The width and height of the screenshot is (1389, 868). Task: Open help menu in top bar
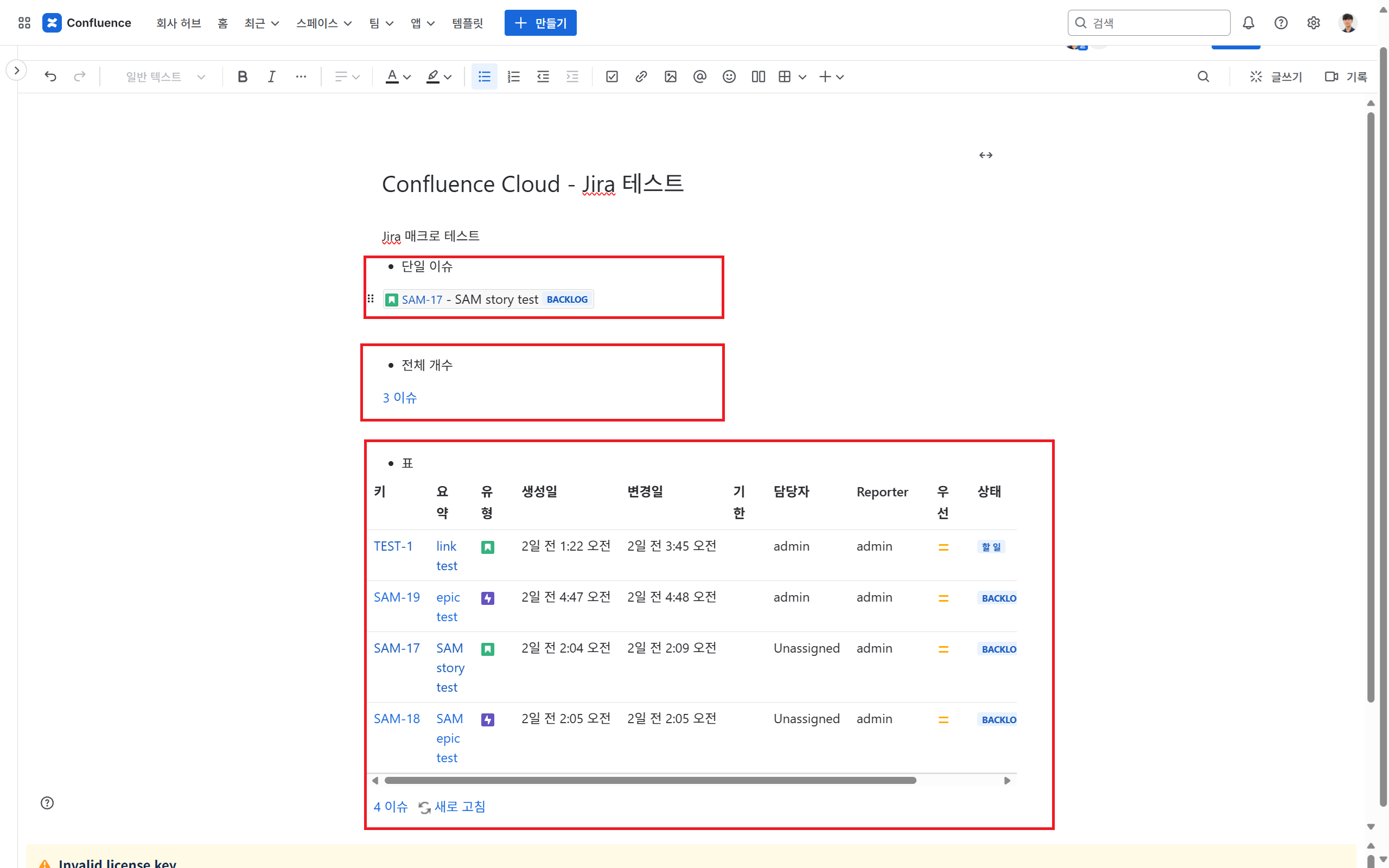pos(1280,23)
